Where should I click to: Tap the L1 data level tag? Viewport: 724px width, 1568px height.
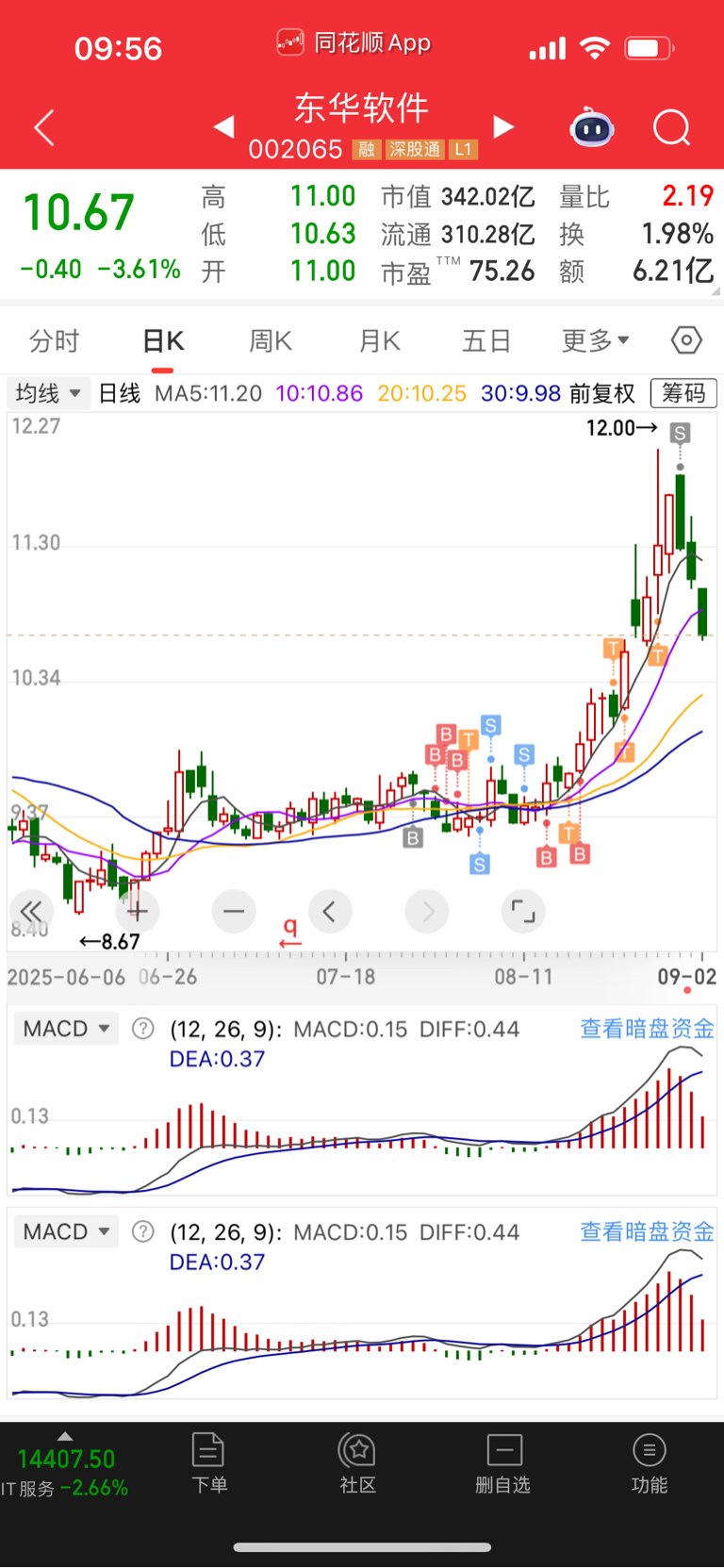tap(463, 149)
